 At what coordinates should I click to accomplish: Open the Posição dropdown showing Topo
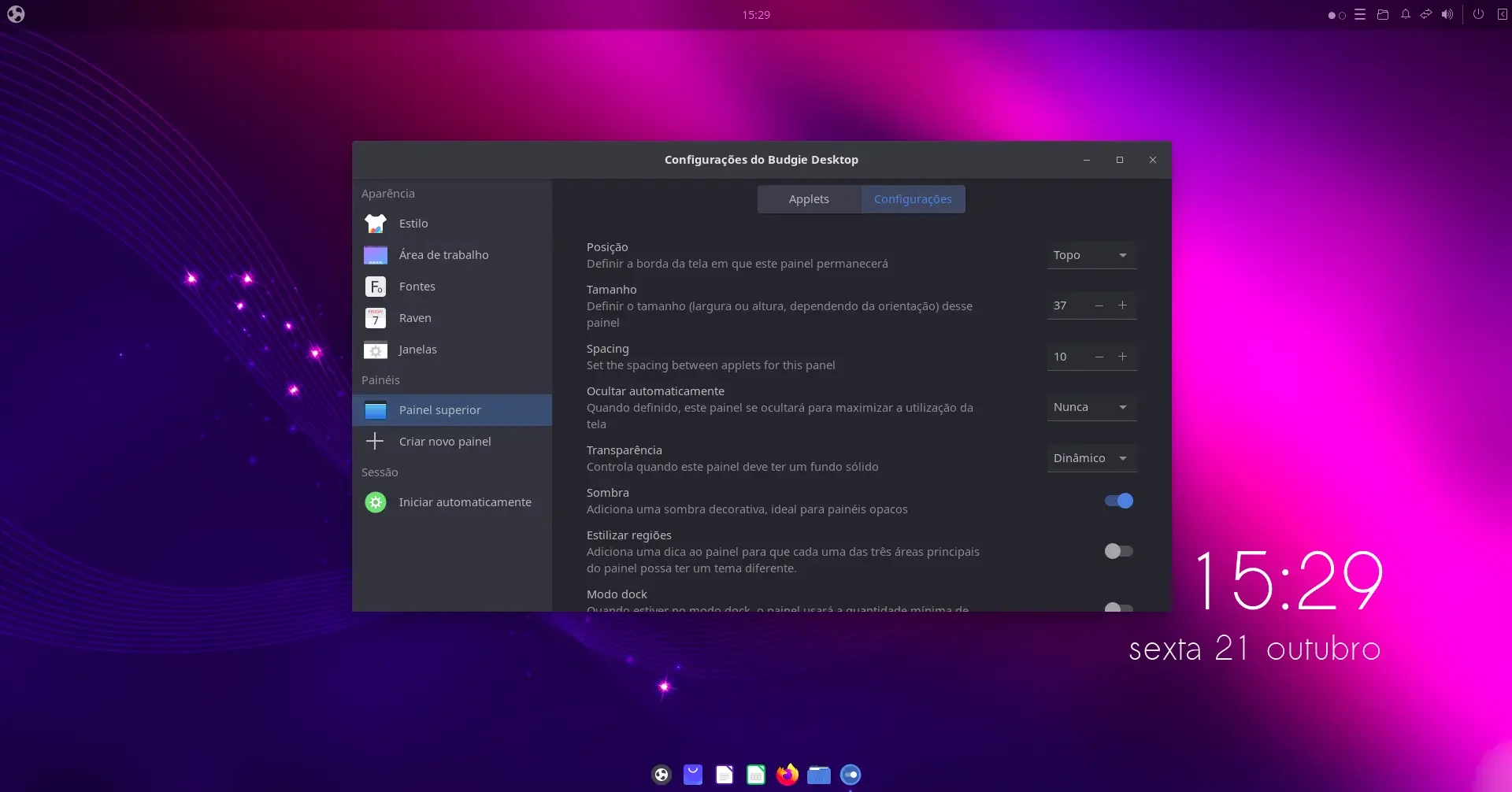[1091, 255]
